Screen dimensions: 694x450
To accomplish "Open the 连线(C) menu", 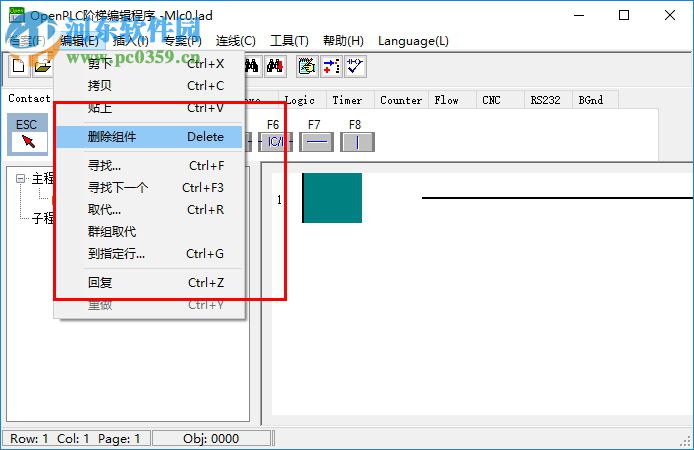I will tap(235, 41).
